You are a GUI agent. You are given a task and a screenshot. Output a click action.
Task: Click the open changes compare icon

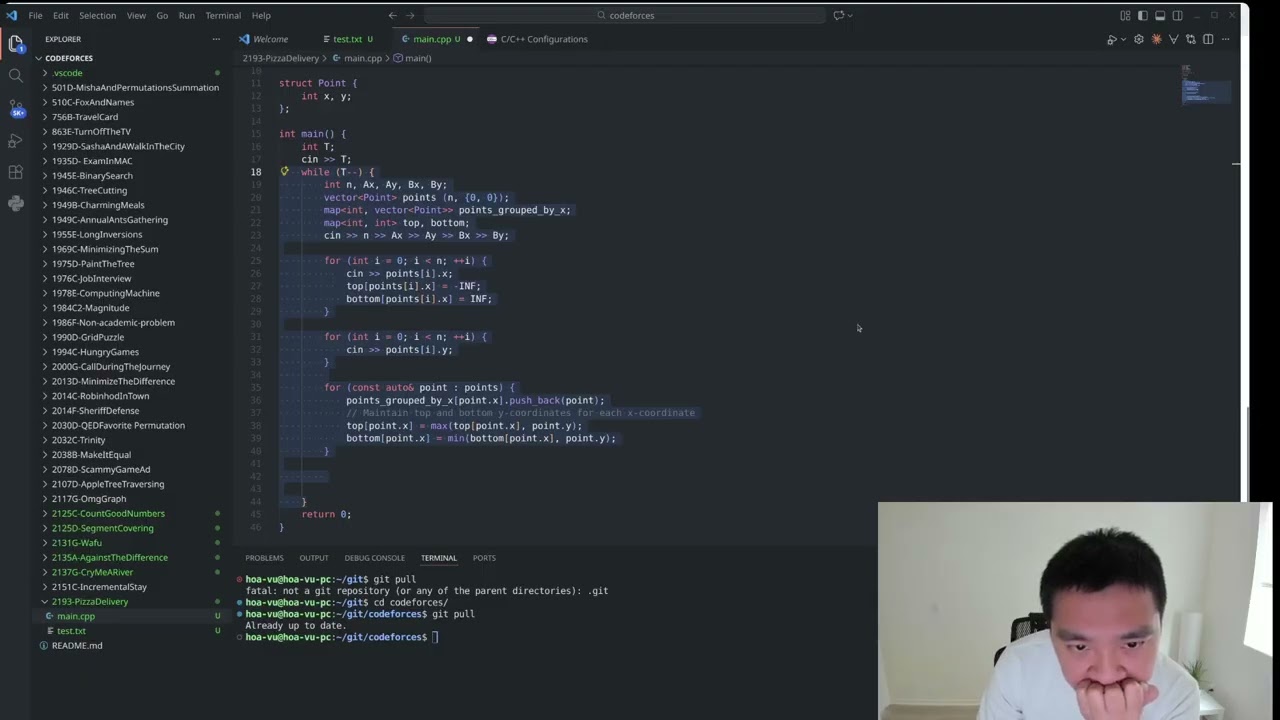pos(1191,39)
